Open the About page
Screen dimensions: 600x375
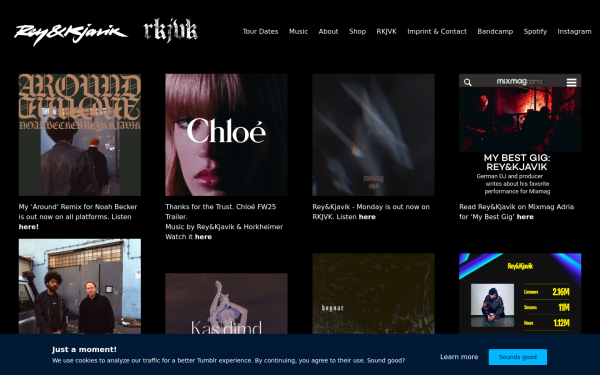click(328, 31)
